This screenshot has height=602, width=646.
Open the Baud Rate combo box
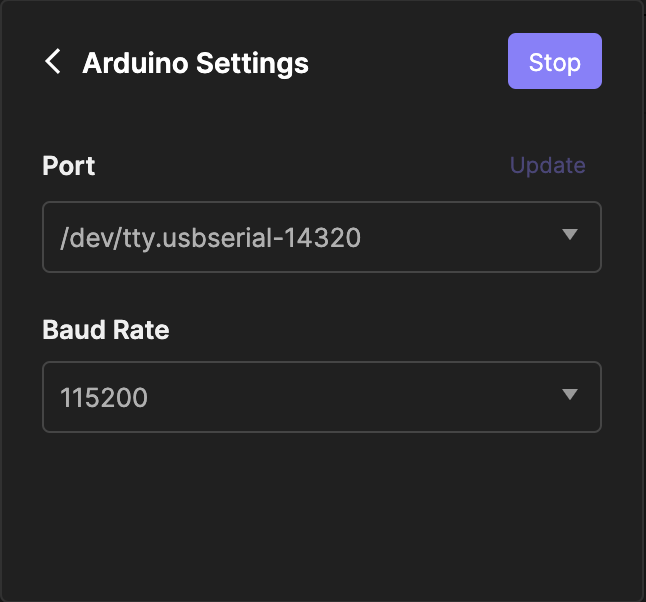pyautogui.click(x=321, y=397)
